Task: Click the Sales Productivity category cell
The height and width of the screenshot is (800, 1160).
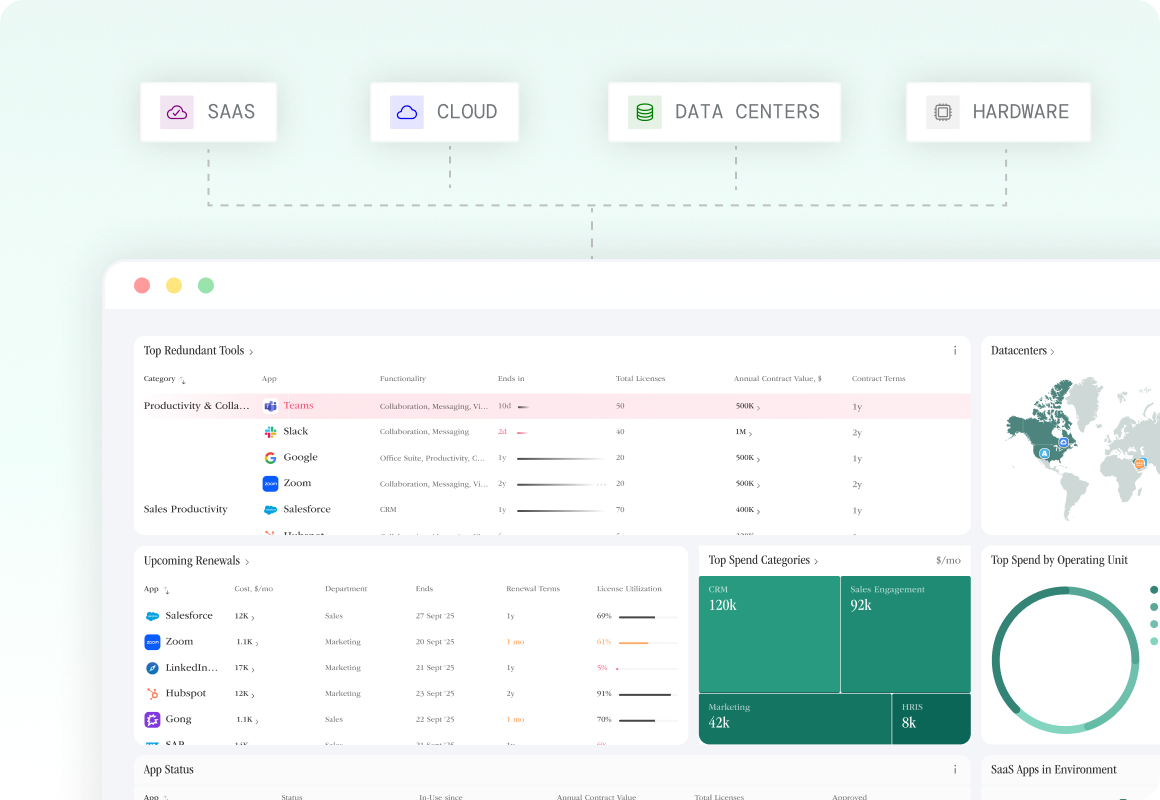Action: click(x=186, y=509)
